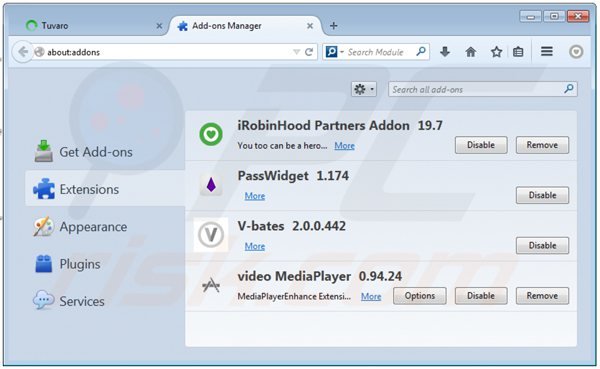600x369 pixels.
Task: Click the Services speech bubble icon
Action: (x=43, y=300)
